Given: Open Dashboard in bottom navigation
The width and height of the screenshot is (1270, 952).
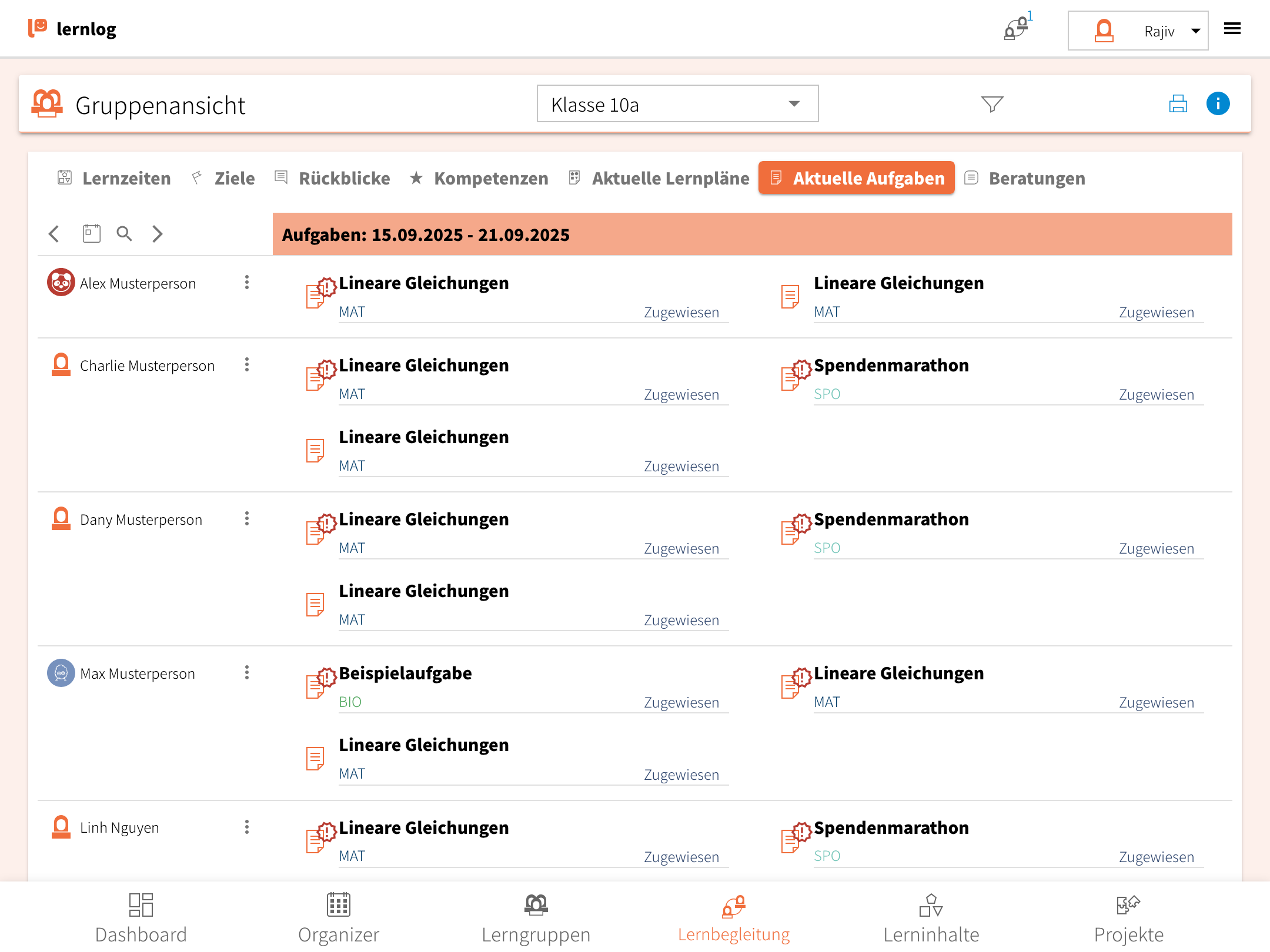Looking at the screenshot, I should 141,918.
